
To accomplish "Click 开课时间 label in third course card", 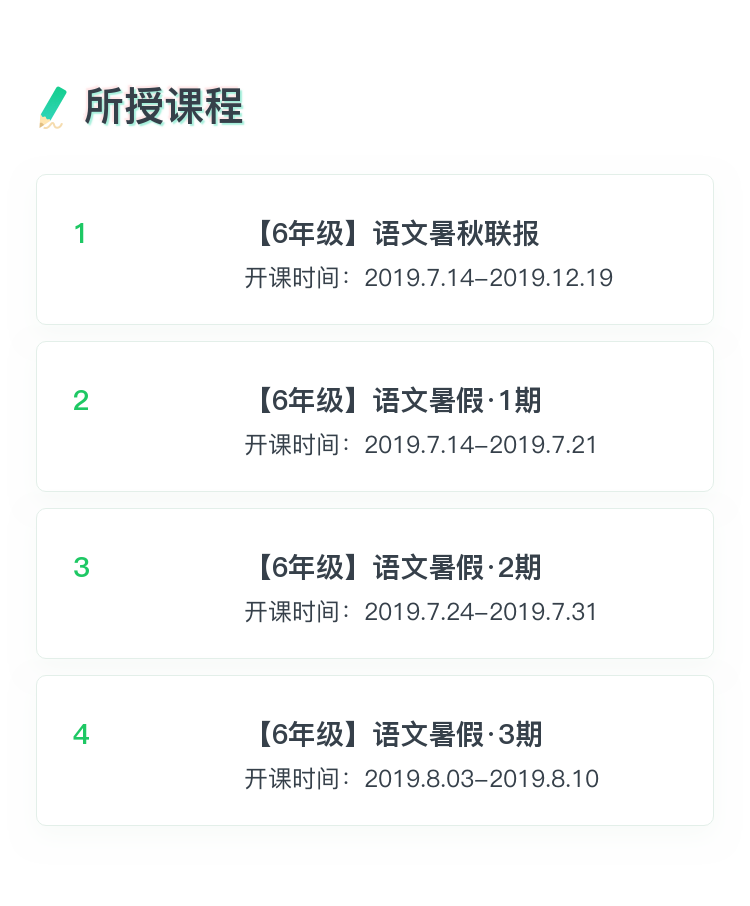I will click(x=292, y=612).
